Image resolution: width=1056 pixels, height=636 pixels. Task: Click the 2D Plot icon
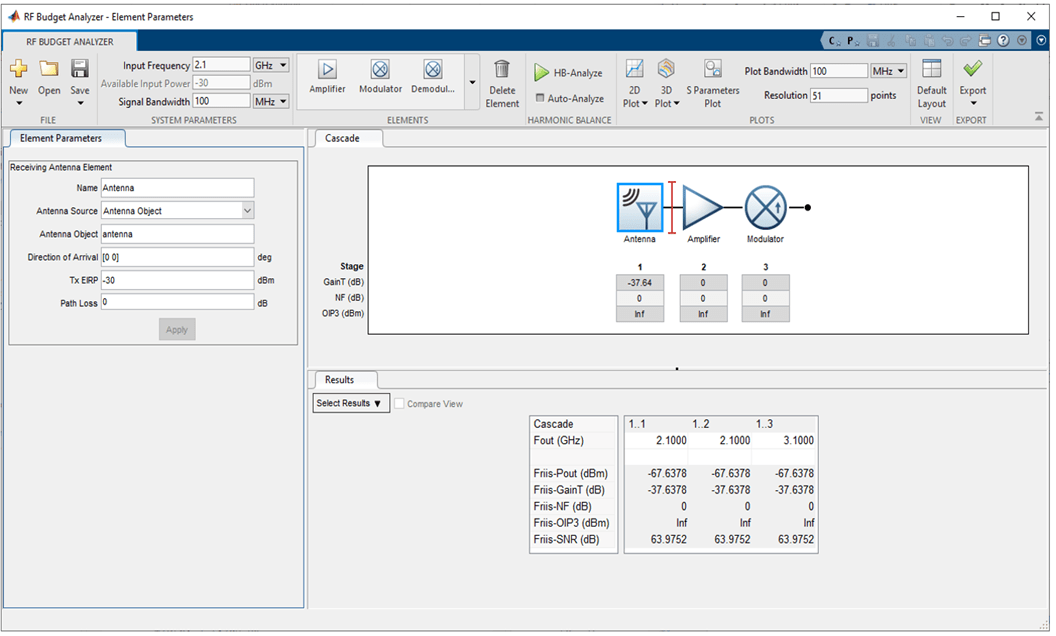[x=634, y=69]
